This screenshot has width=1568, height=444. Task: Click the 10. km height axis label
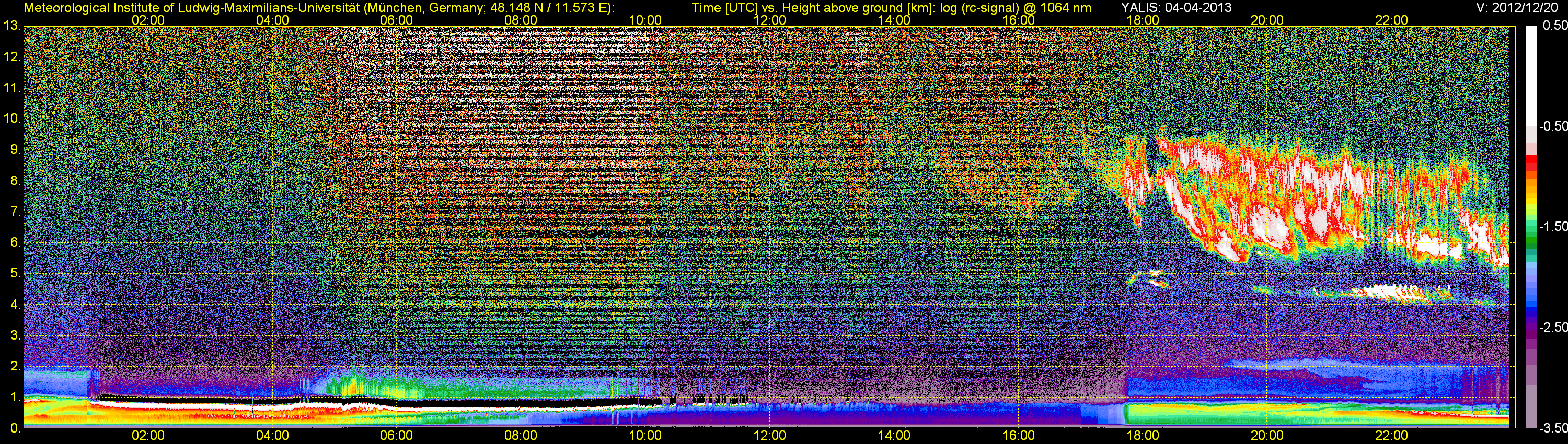click(11, 119)
